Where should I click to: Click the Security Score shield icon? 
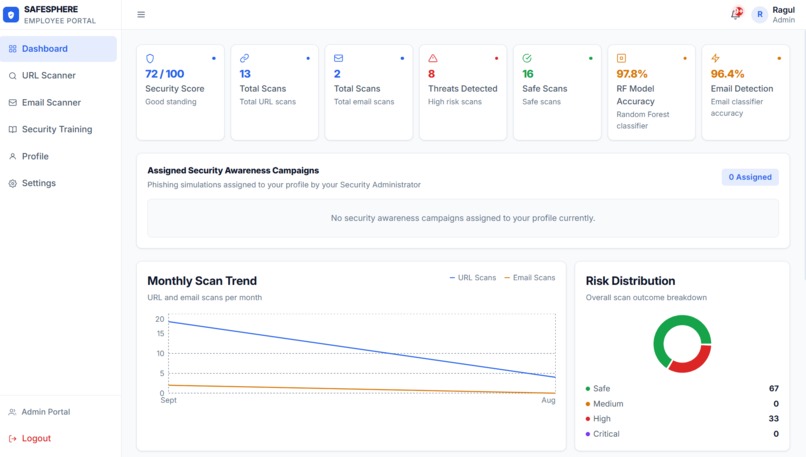pos(150,58)
